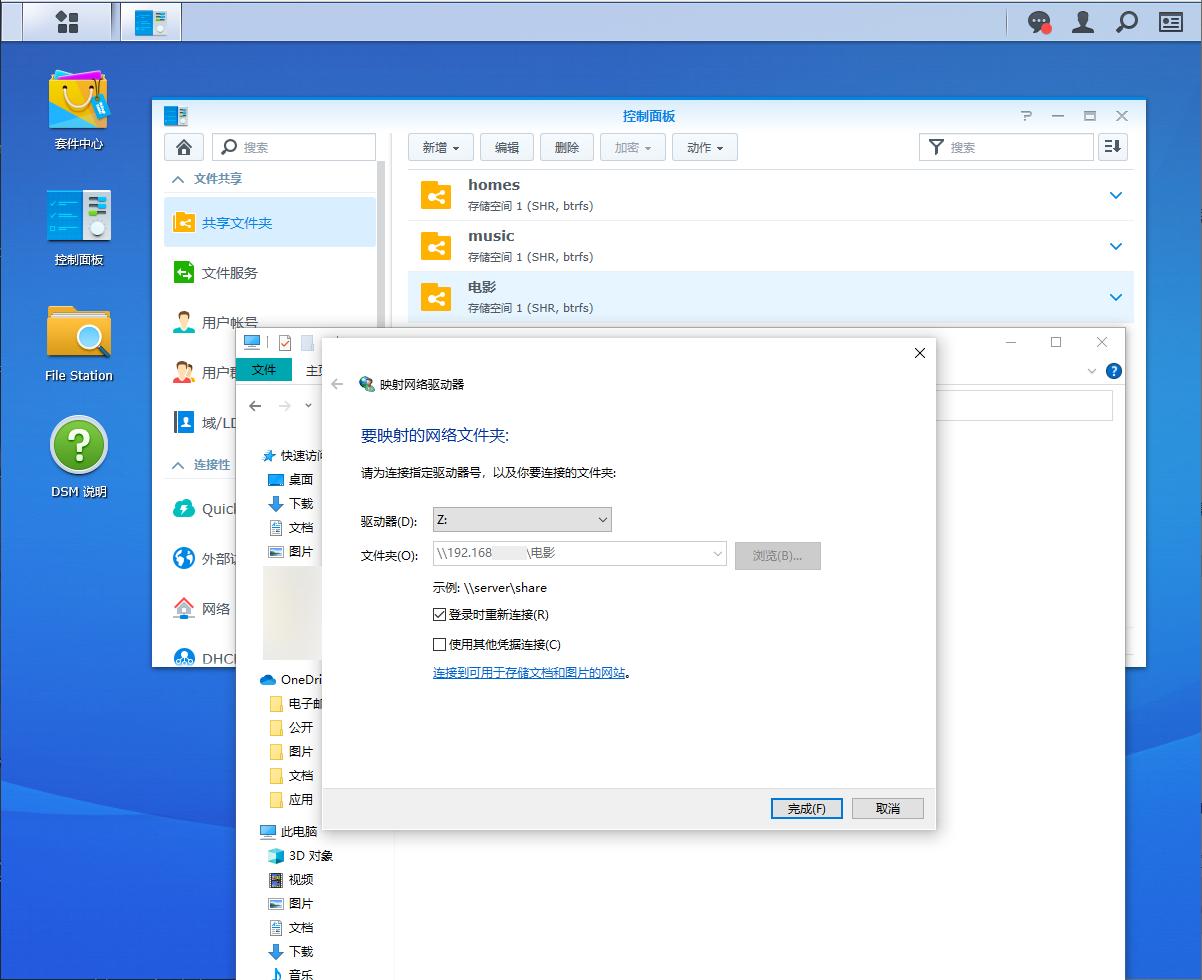
Task: Toggle 登录时重新连接 checkbox
Action: (439, 615)
